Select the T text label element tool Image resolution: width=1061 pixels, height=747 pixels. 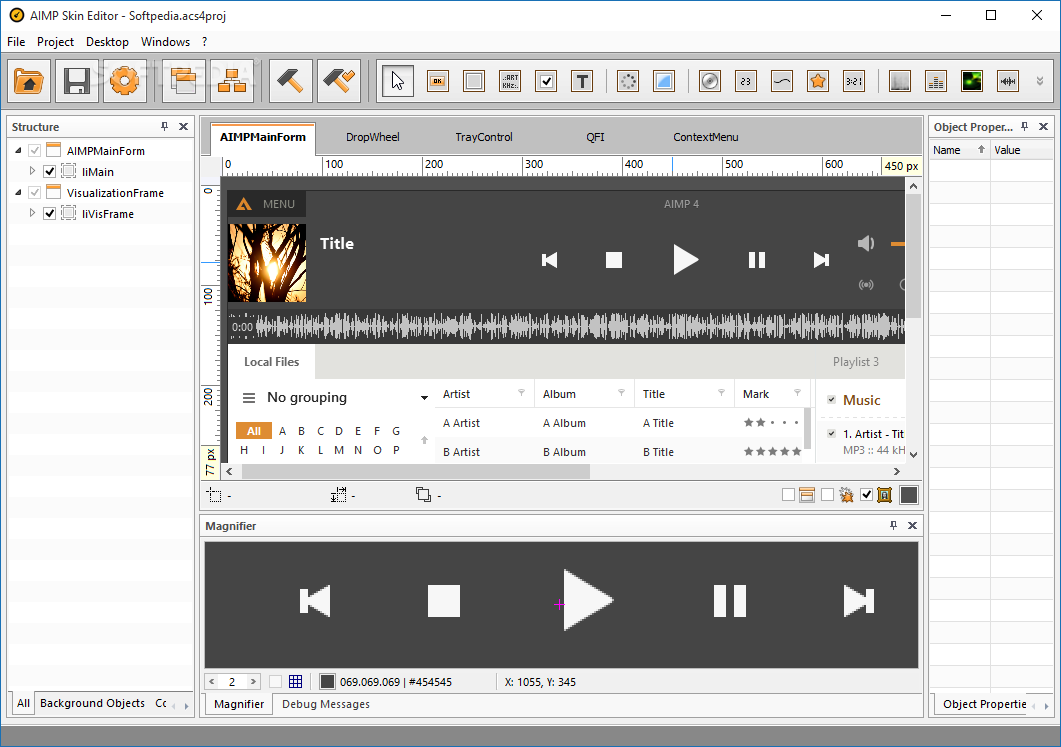(x=583, y=82)
